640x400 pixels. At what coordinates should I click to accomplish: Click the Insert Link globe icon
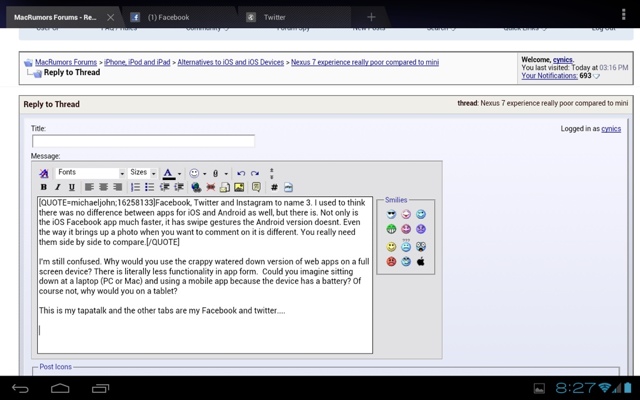click(196, 187)
